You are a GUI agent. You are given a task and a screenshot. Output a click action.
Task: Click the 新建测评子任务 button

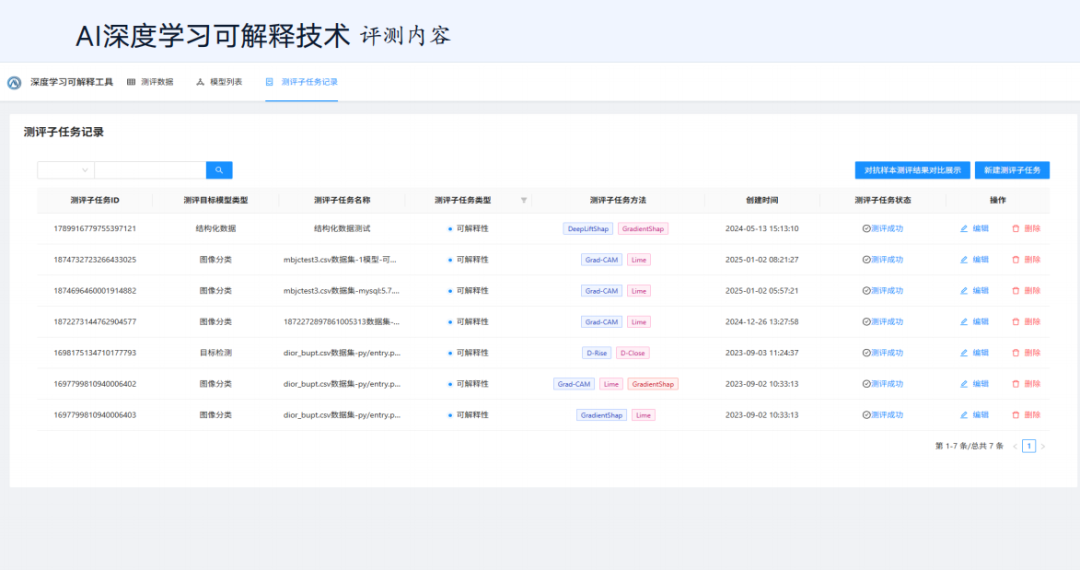coord(1012,170)
